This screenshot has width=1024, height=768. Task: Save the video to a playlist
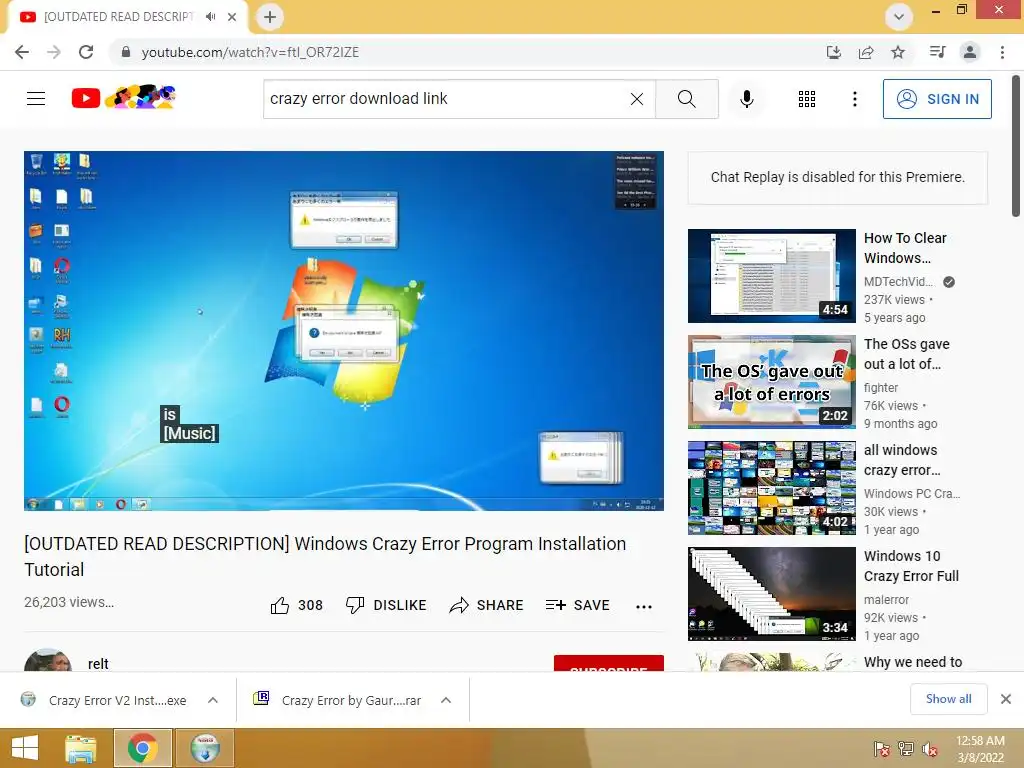[577, 605]
